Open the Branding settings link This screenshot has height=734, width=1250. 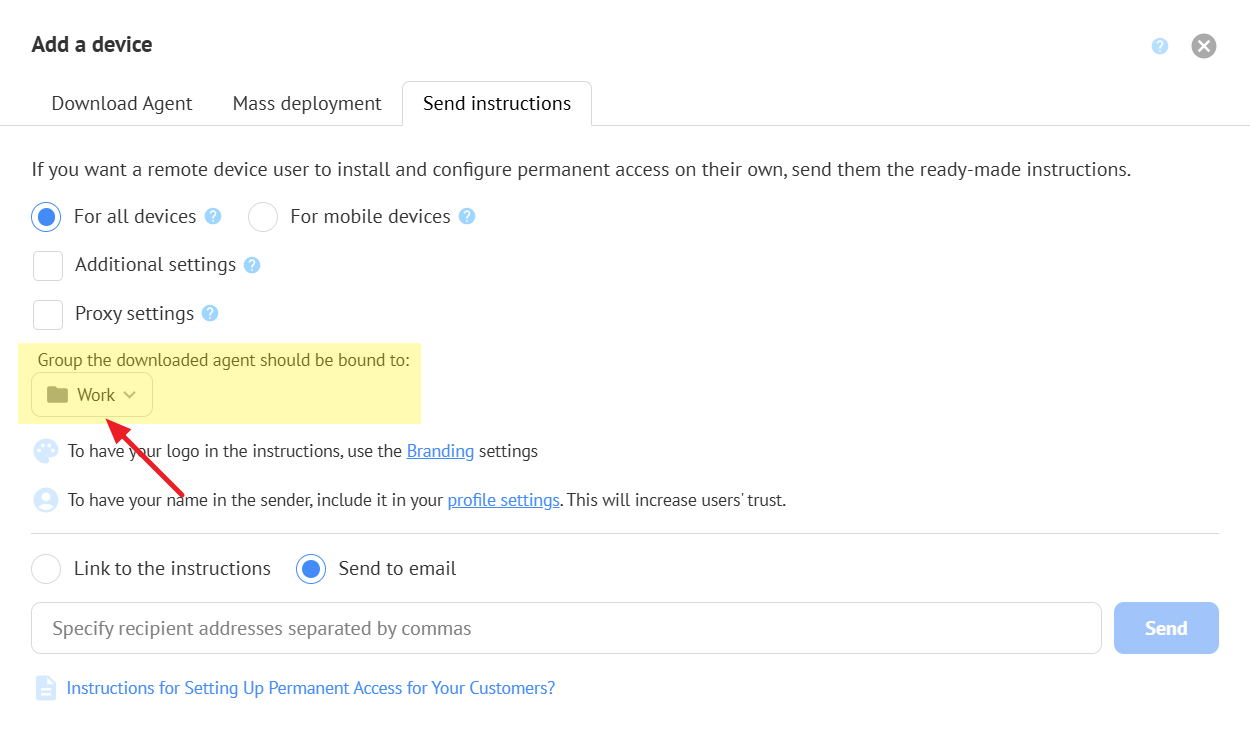(x=440, y=451)
